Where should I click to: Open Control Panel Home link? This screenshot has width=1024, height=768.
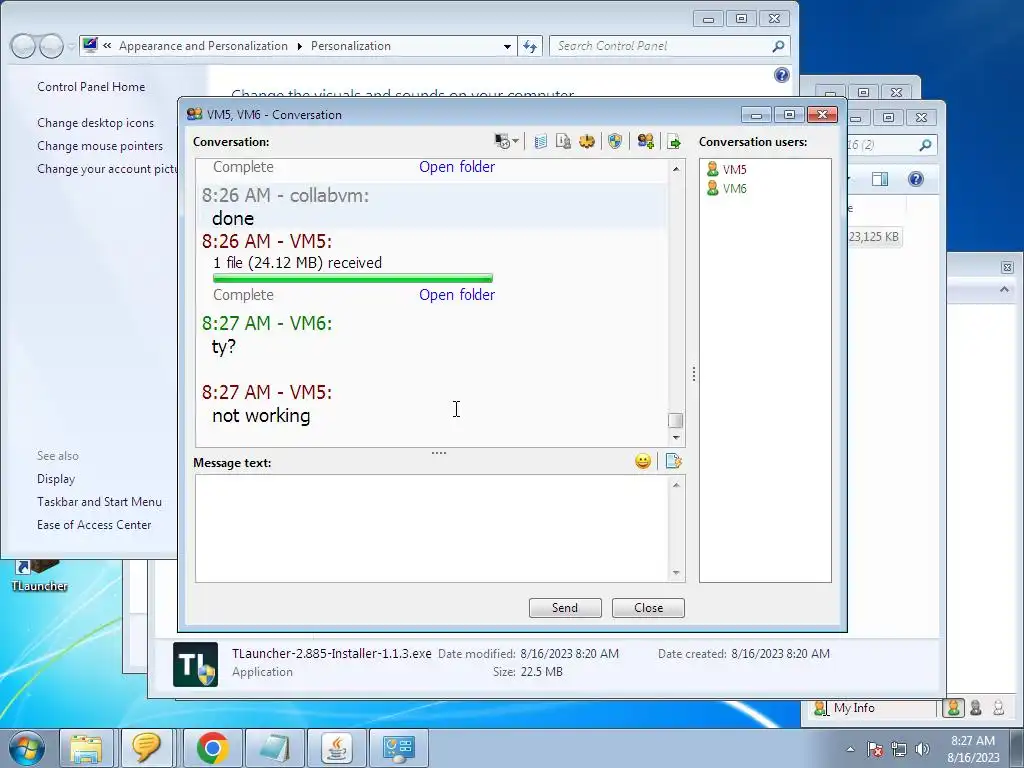click(91, 87)
